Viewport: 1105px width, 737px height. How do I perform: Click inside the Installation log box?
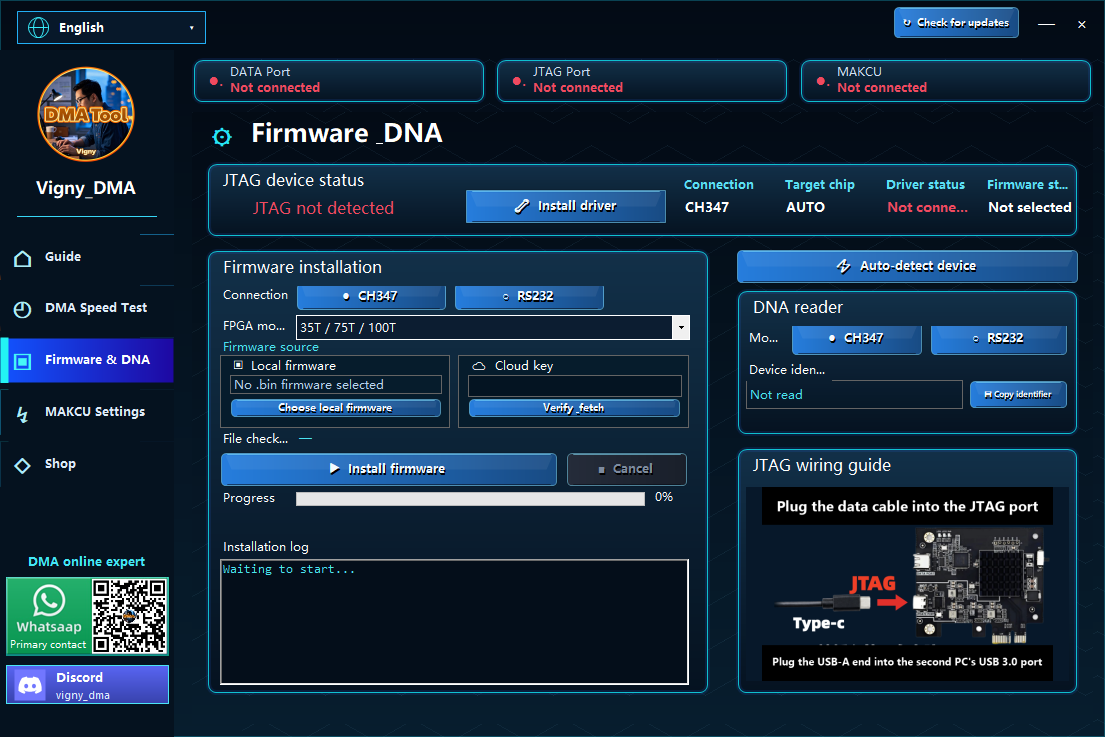coord(454,622)
